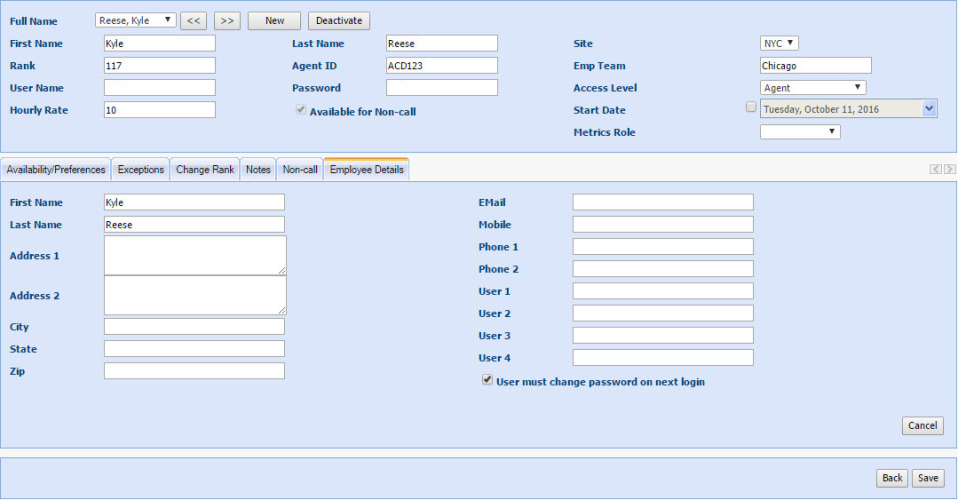Focus the Address 1 text area

tap(195, 255)
